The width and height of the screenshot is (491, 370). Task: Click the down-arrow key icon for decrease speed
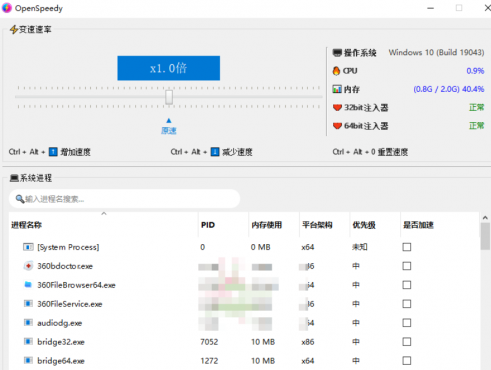pyautogui.click(x=215, y=152)
